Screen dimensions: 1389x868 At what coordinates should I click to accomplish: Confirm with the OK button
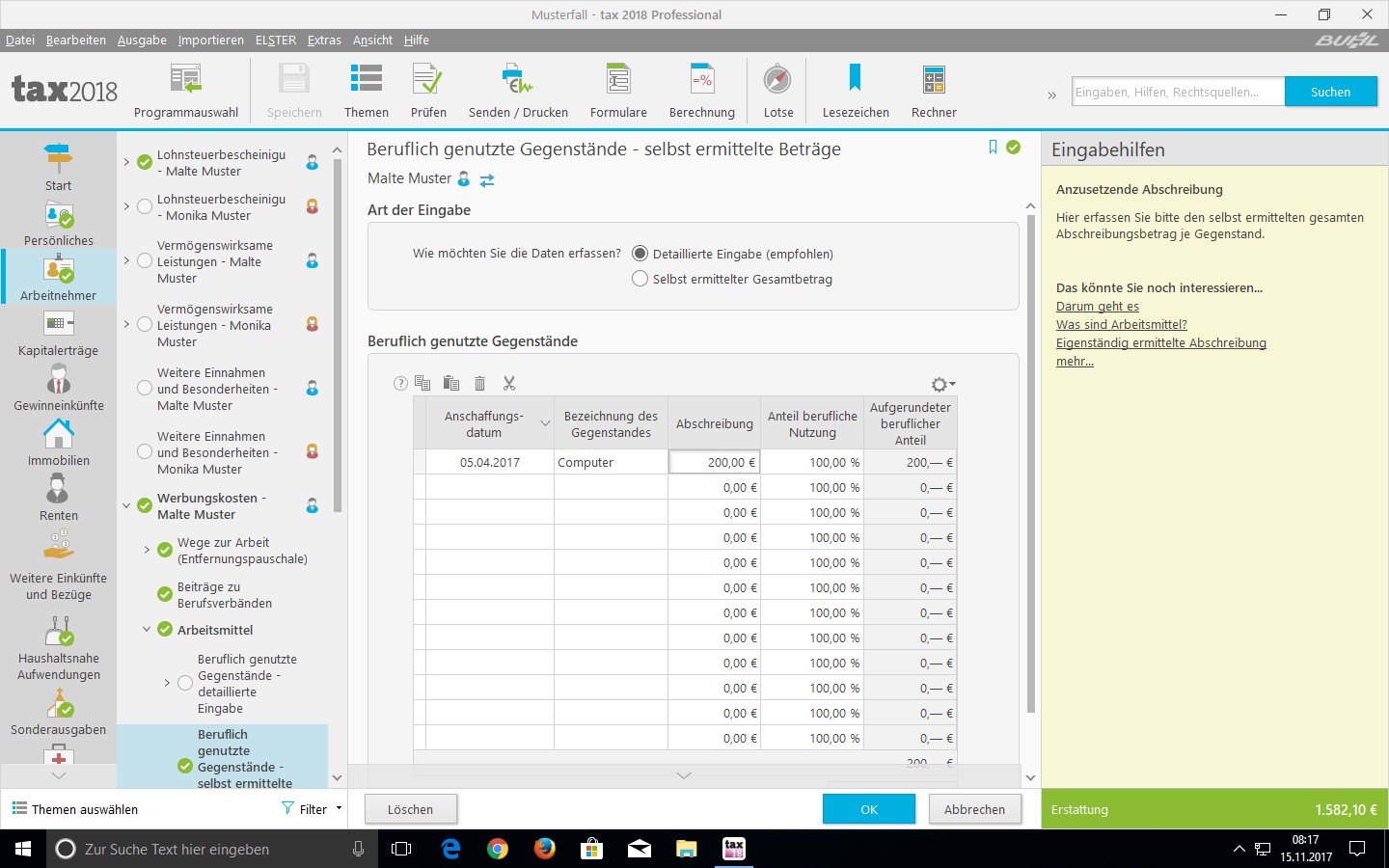(x=869, y=809)
